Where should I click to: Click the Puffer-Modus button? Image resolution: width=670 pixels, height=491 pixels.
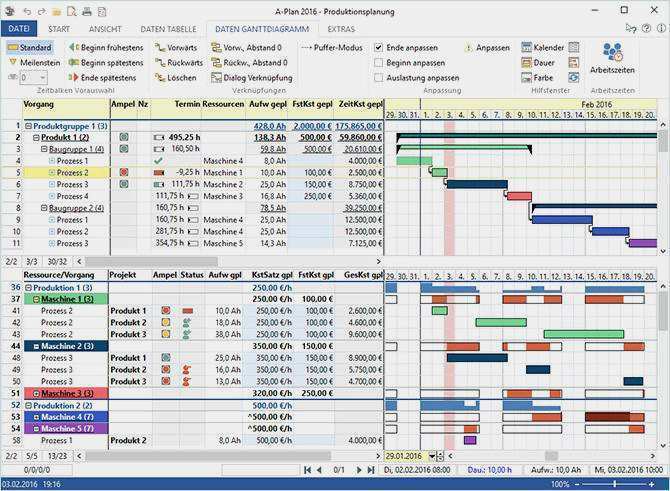[x=332, y=47]
